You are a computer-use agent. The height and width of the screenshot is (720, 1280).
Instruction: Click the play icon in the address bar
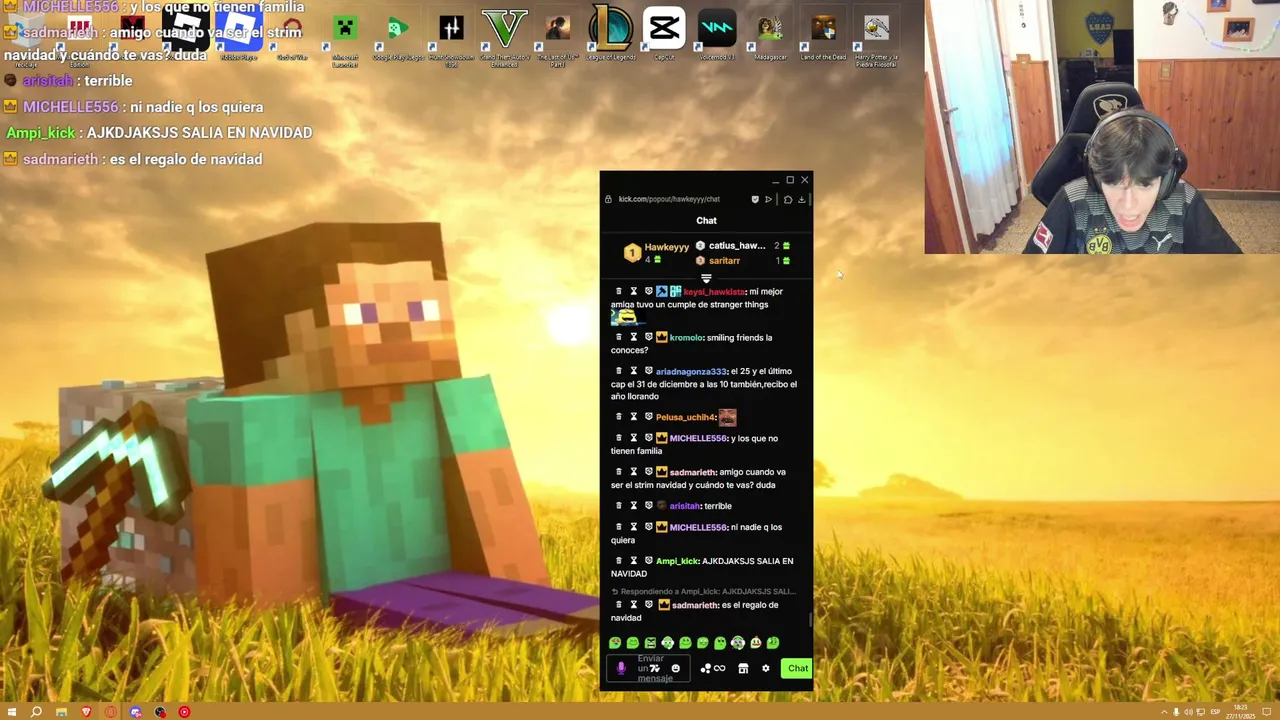[768, 199]
